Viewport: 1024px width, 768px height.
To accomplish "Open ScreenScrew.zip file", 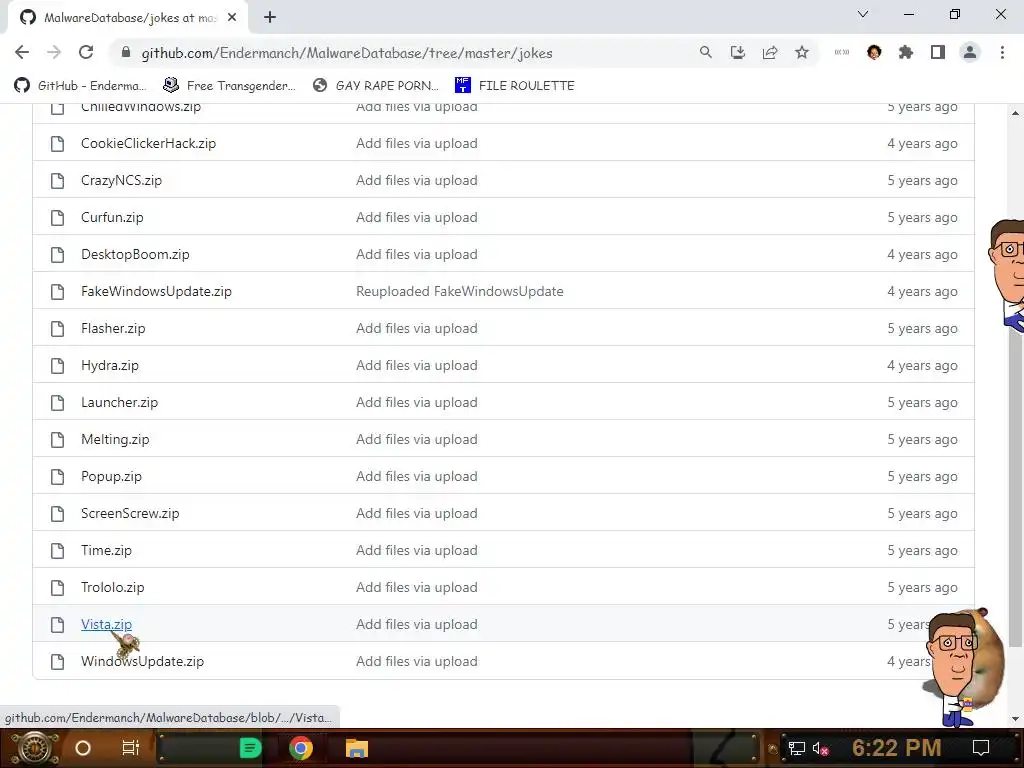I will 130,514.
